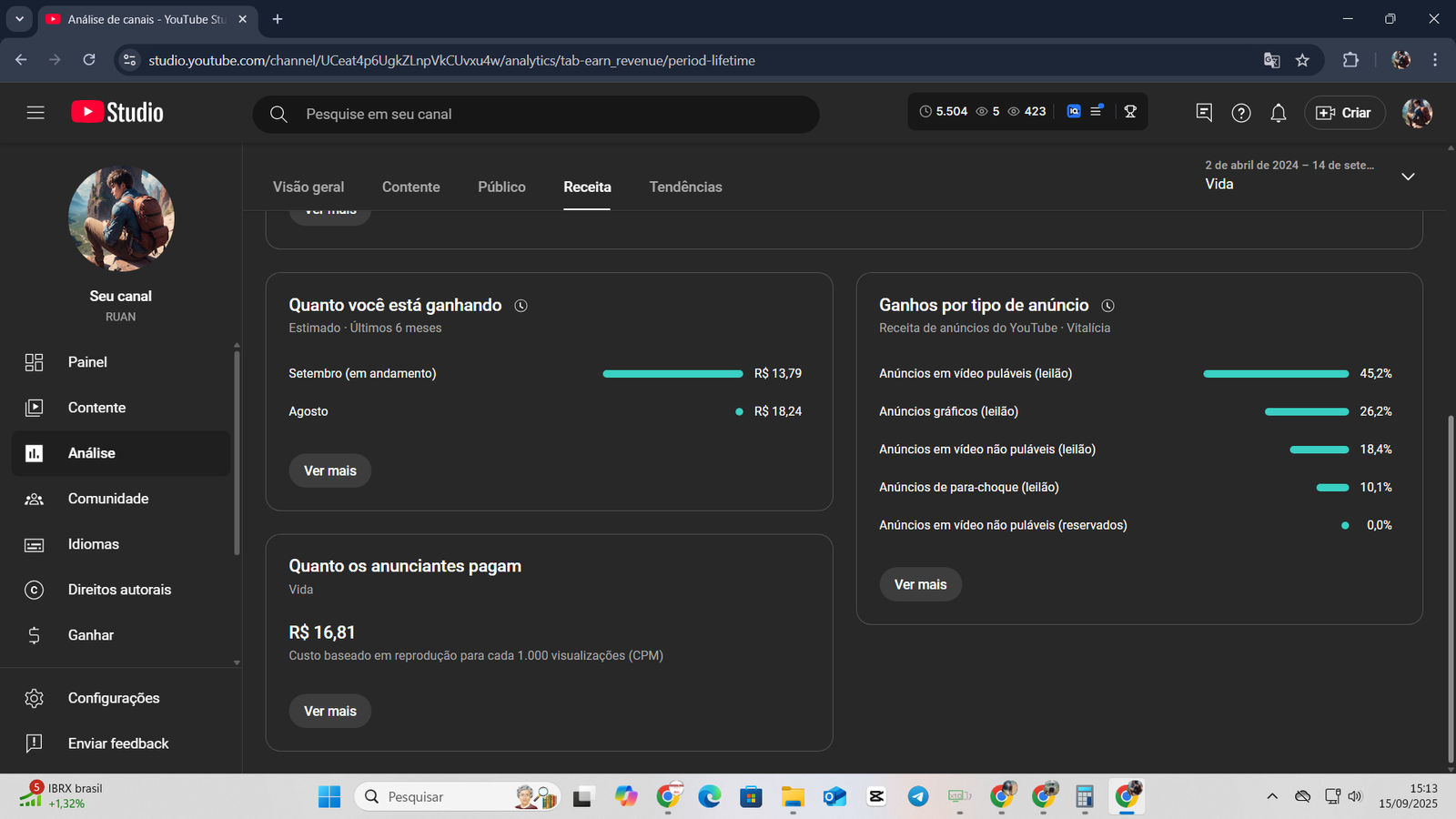Screen dimensions: 1456x819
Task: Open the notifications bell
Action: (x=1279, y=113)
